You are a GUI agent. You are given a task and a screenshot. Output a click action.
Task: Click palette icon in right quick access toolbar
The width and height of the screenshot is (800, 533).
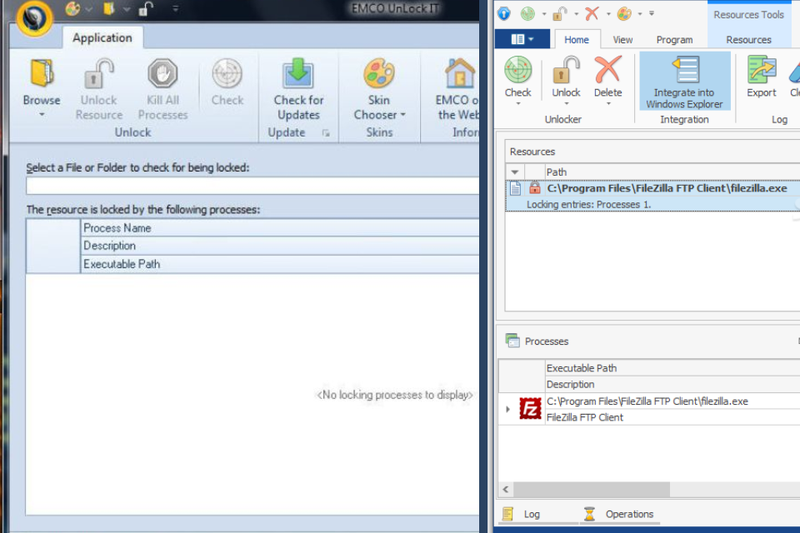(624, 13)
